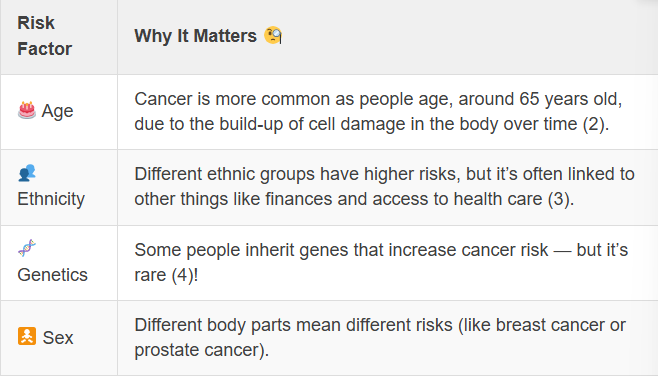Click the birthday cake emoji beside Age
658x376 pixels.
coord(27,110)
